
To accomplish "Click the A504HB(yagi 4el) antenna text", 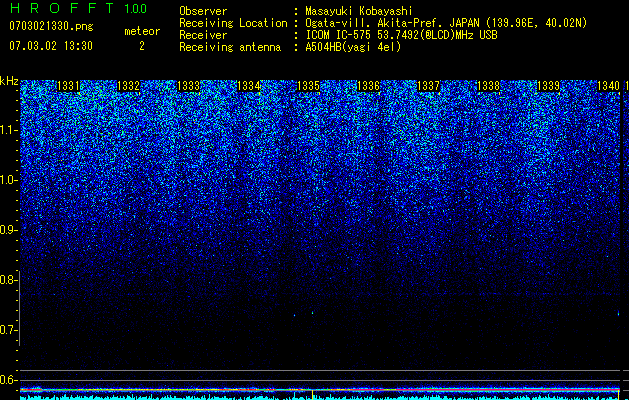I will click(x=353, y=47).
